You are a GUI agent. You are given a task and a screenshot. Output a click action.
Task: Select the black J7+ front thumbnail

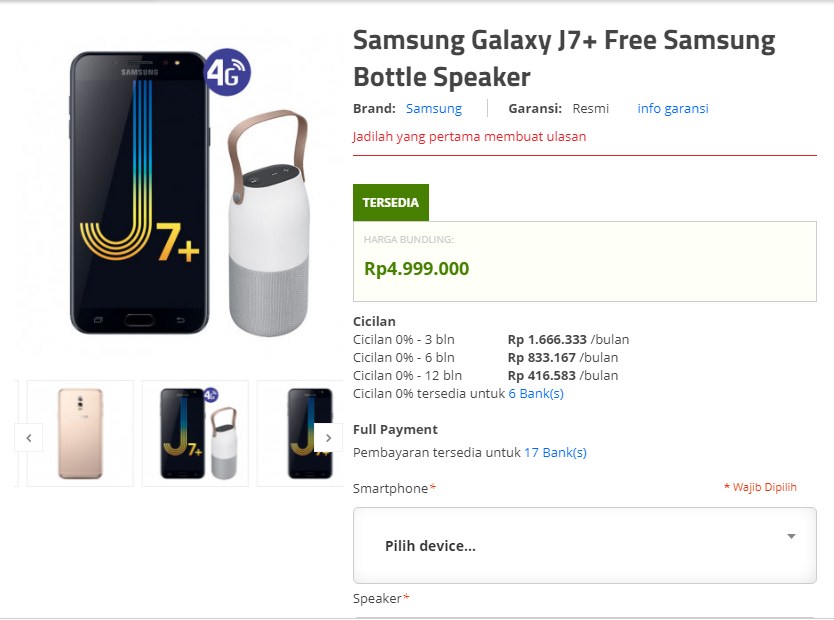[x=301, y=433]
